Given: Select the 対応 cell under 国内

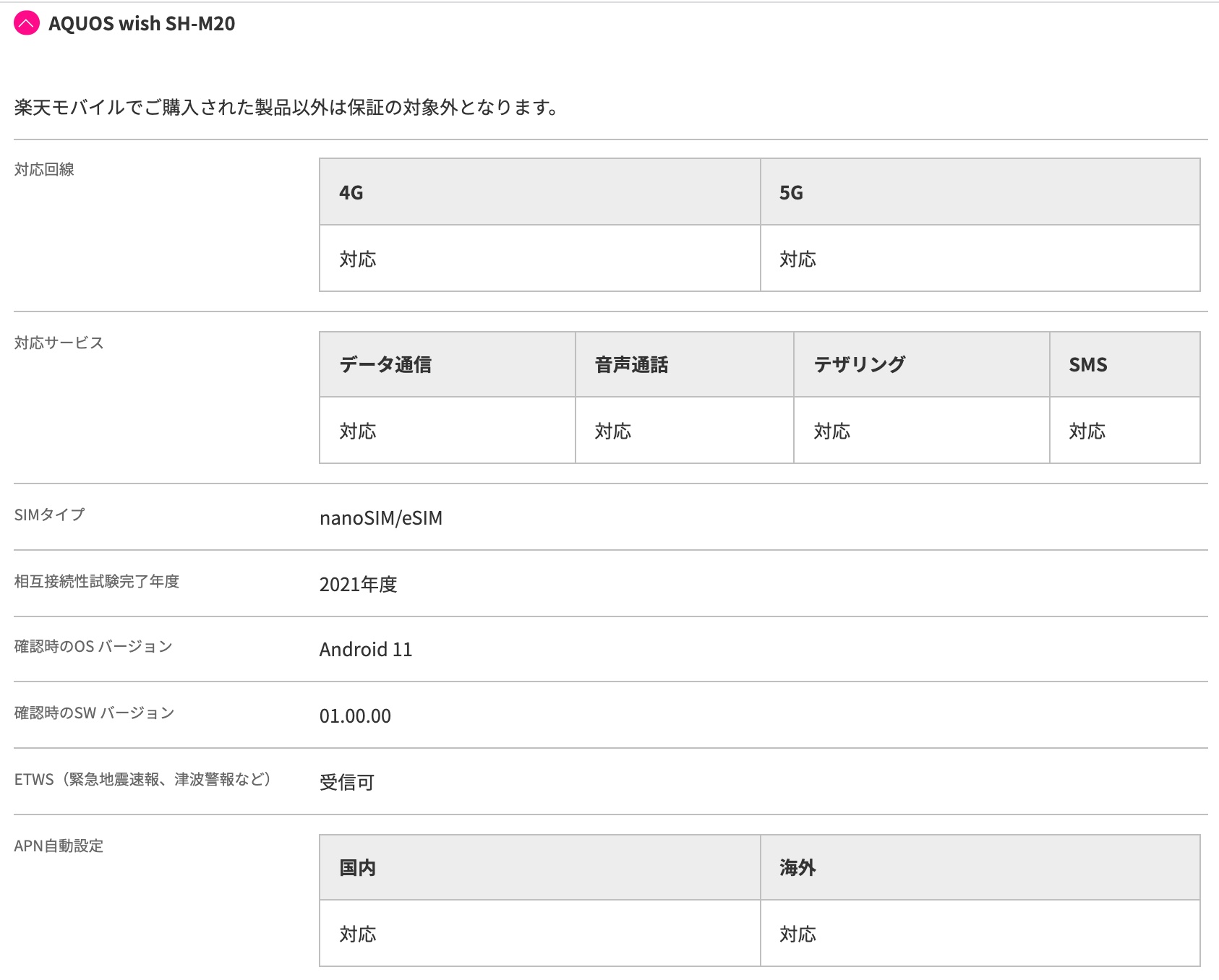Looking at the screenshot, I should (540, 934).
